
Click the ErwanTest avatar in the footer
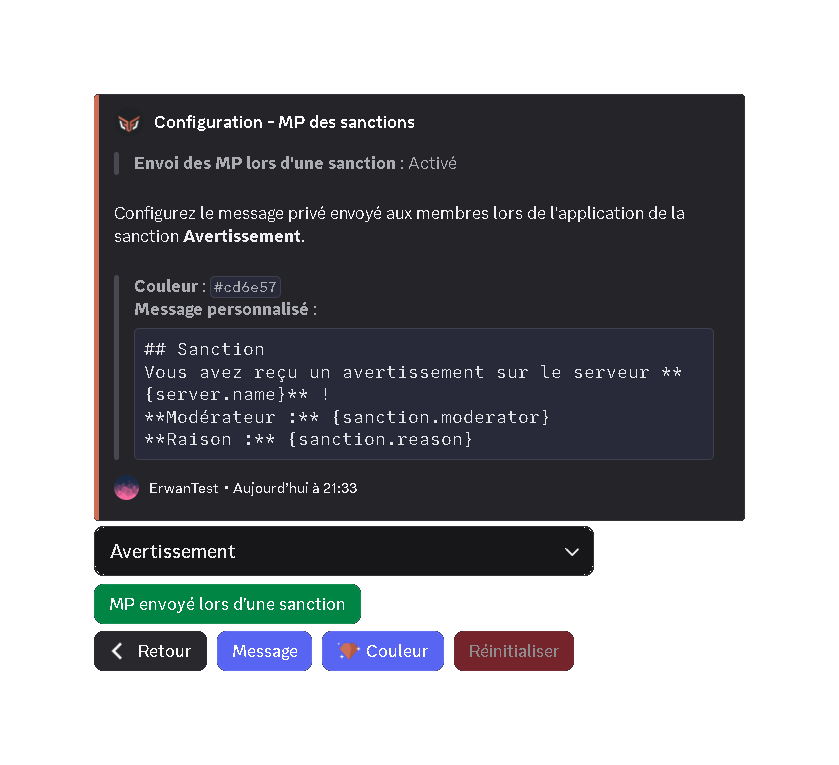(x=127, y=488)
